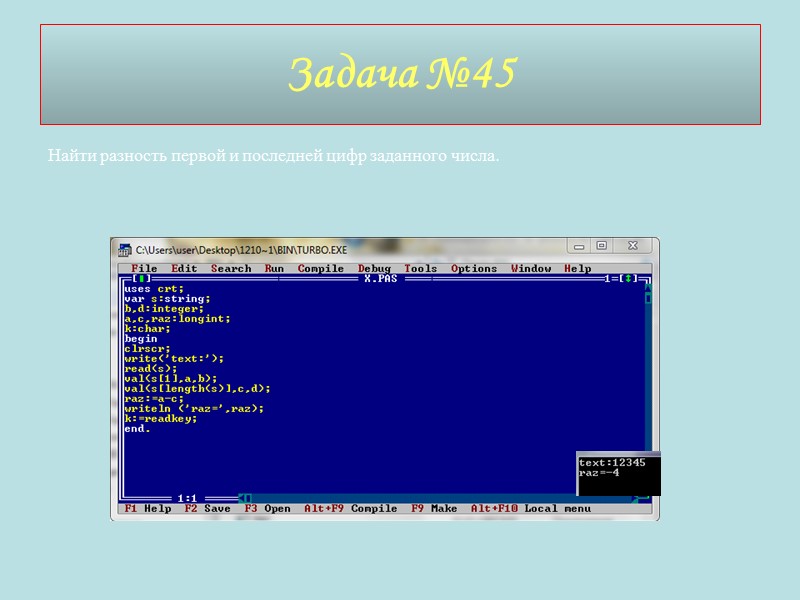
Task: Click the vertical scrollbar up arrow
Action: (x=648, y=288)
